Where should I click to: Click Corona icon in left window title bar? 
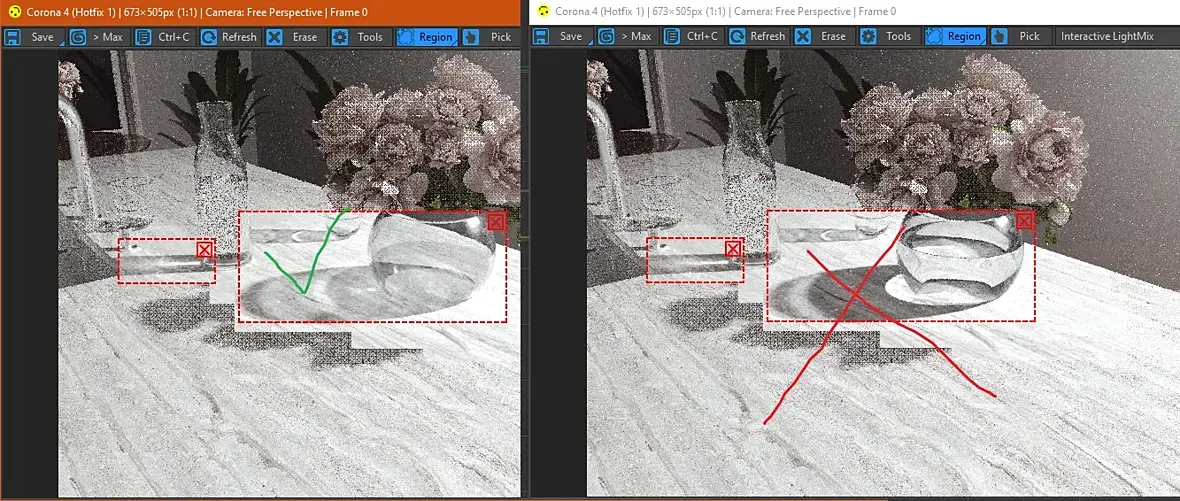tap(12, 11)
